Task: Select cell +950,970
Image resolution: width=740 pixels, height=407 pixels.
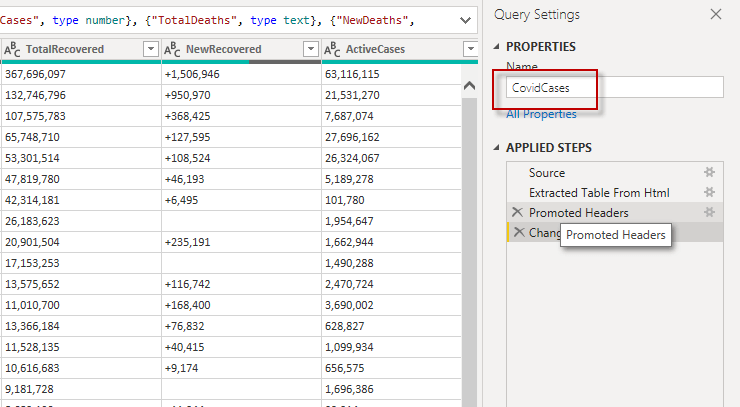Action: (241, 95)
